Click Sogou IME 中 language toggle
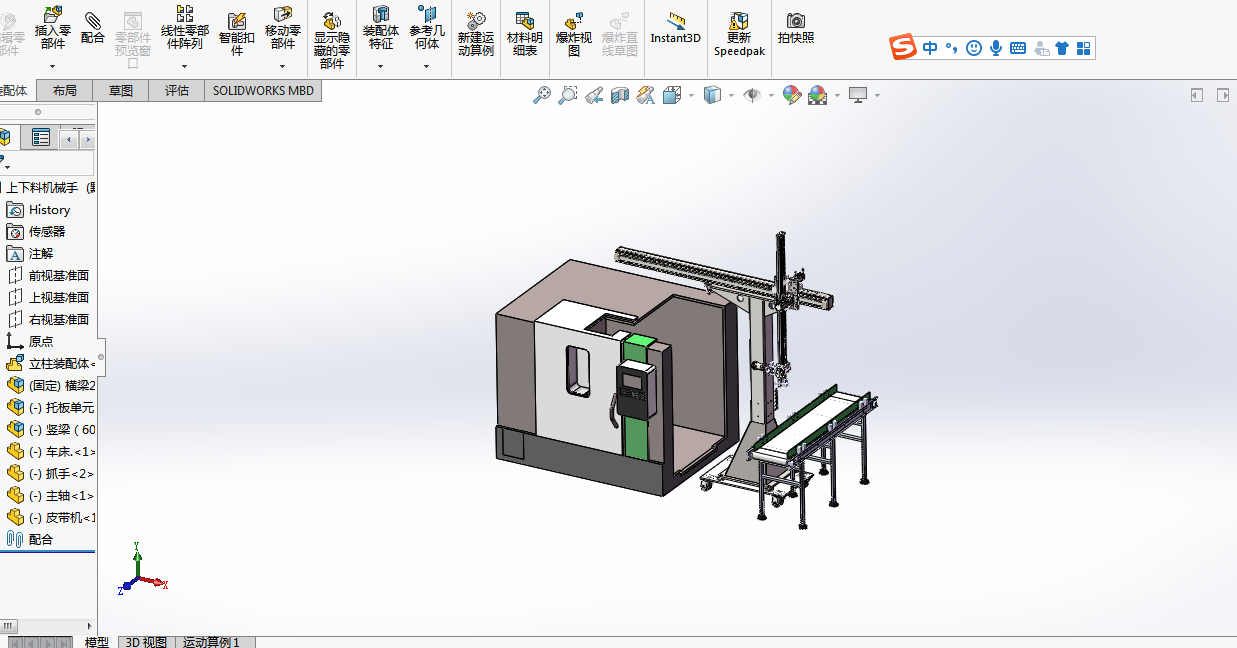 [930, 47]
